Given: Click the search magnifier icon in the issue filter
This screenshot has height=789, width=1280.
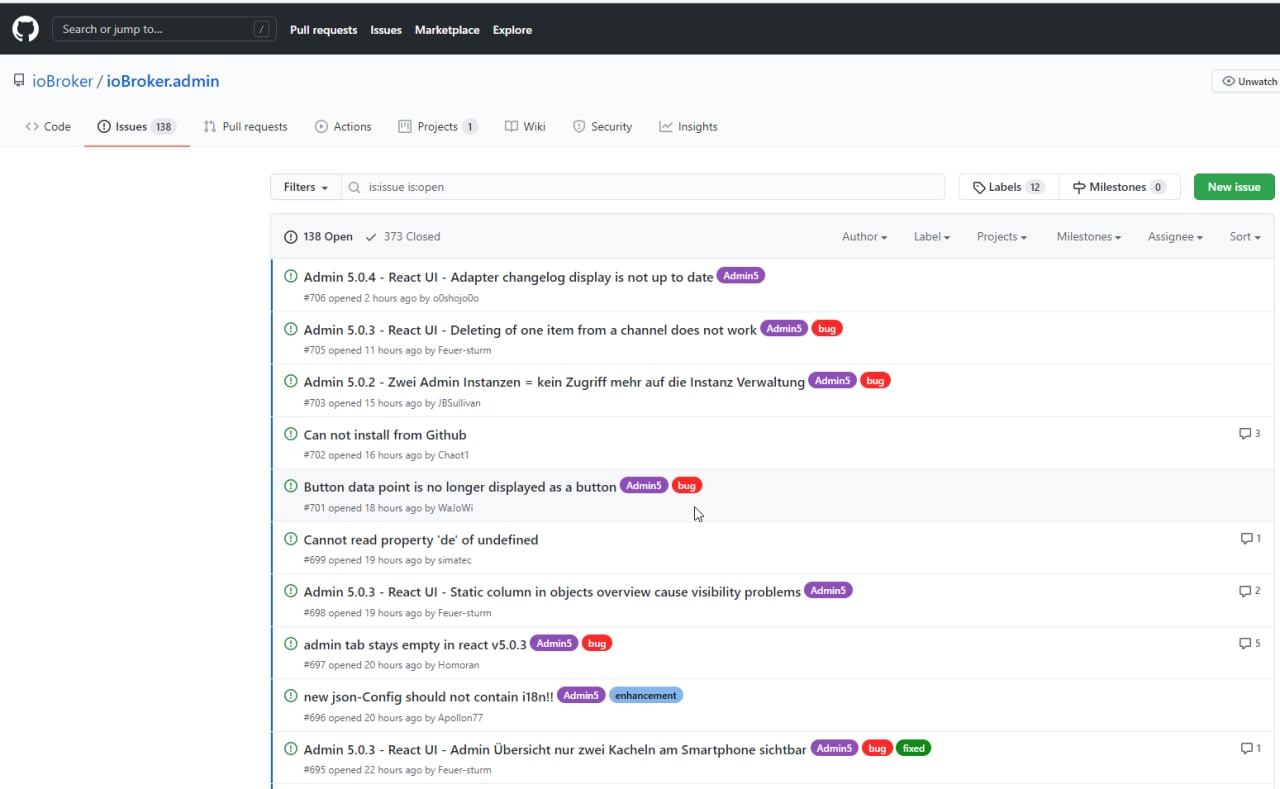Looking at the screenshot, I should [355, 187].
